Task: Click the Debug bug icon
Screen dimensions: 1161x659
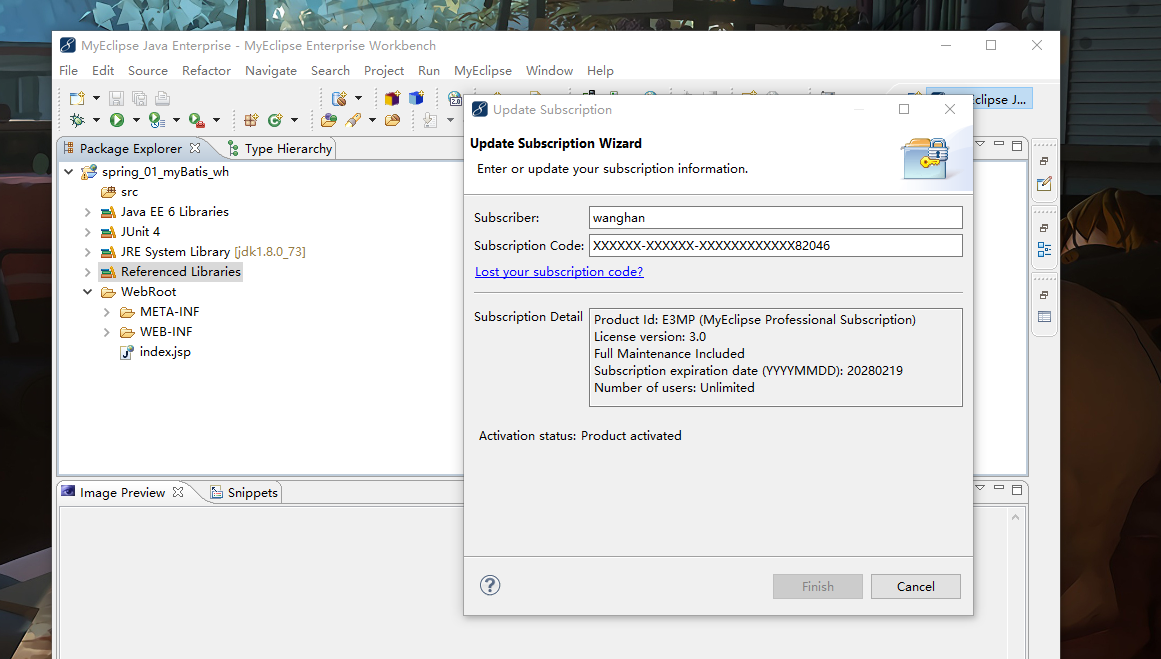Action: [x=77, y=120]
